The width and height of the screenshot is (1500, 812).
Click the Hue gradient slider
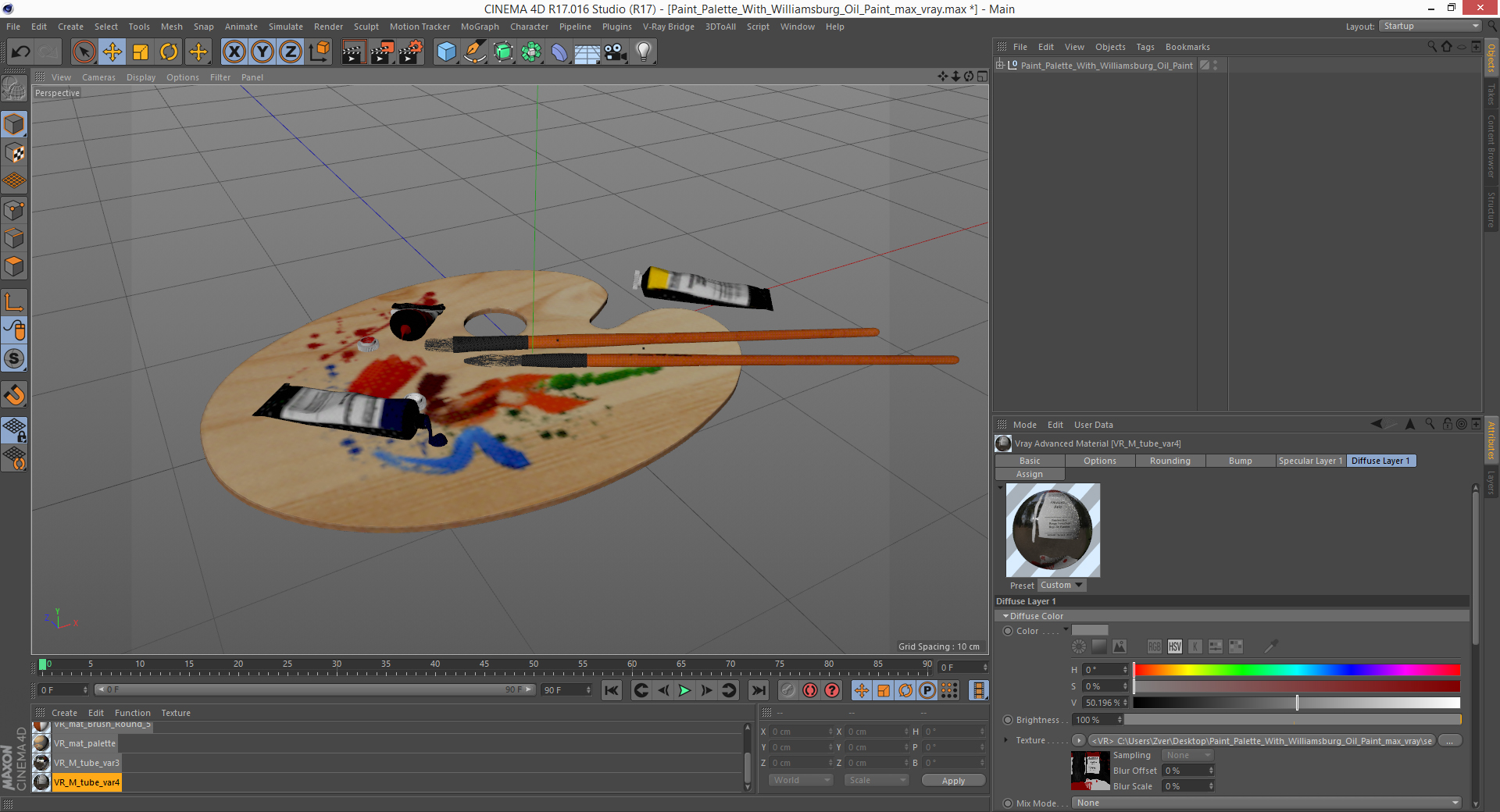point(1297,670)
